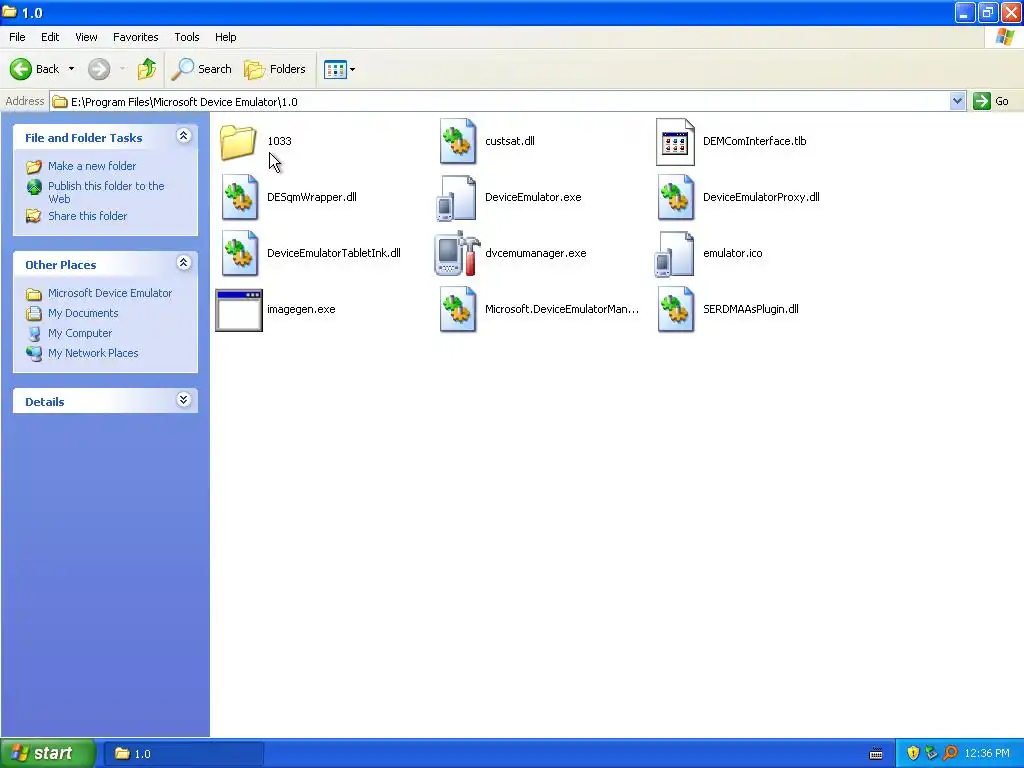1024x768 pixels.
Task: Select the DEMComInterface.tlb file icon
Action: [675, 142]
